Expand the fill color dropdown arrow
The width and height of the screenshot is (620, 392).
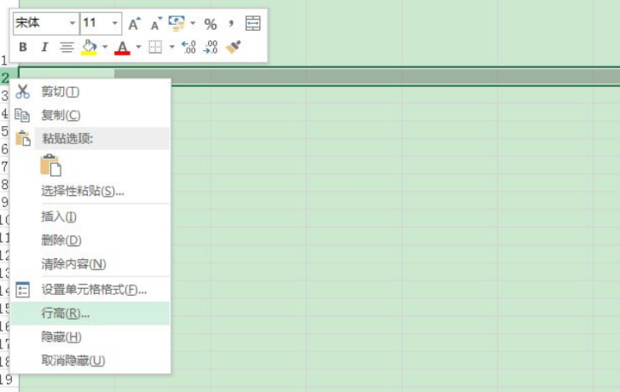[105, 47]
